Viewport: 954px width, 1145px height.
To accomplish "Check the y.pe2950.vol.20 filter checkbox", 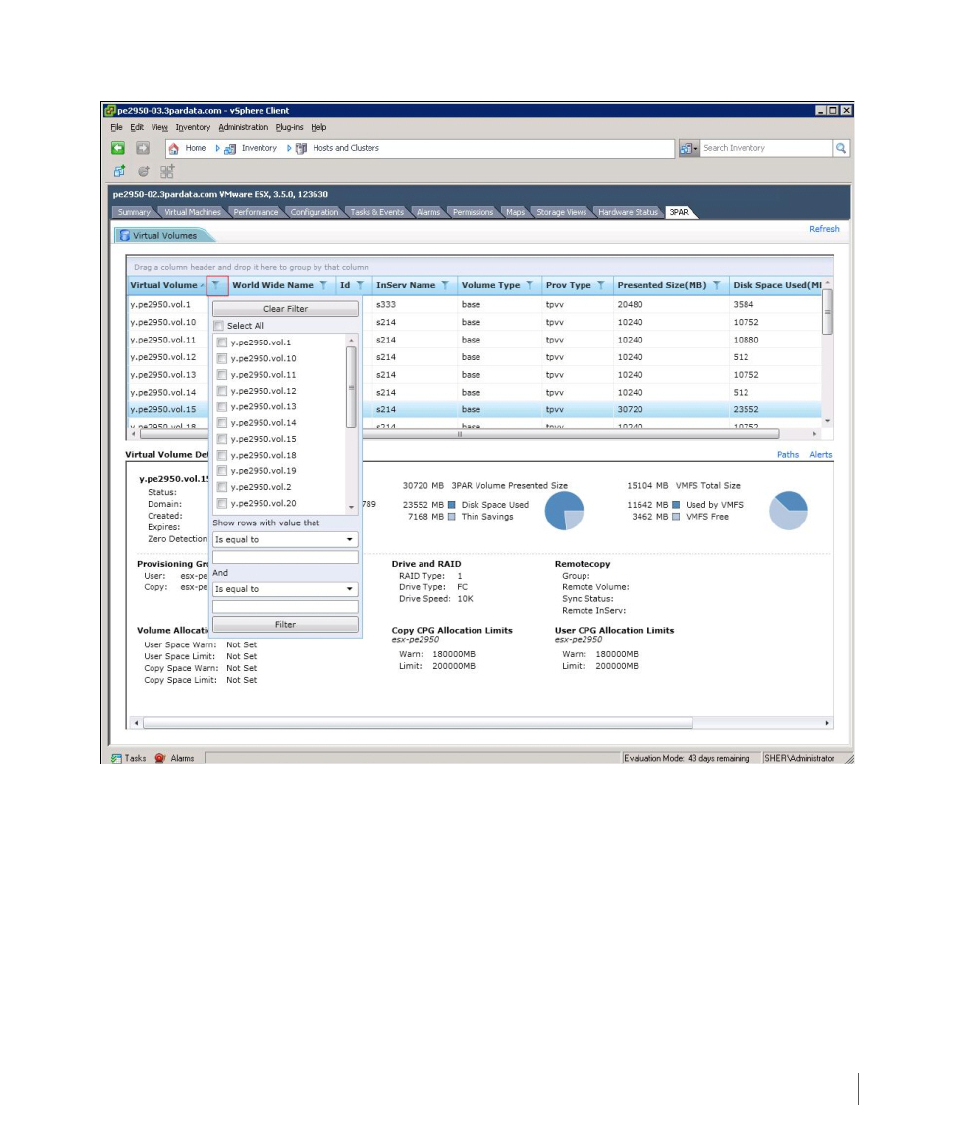I will pos(222,503).
